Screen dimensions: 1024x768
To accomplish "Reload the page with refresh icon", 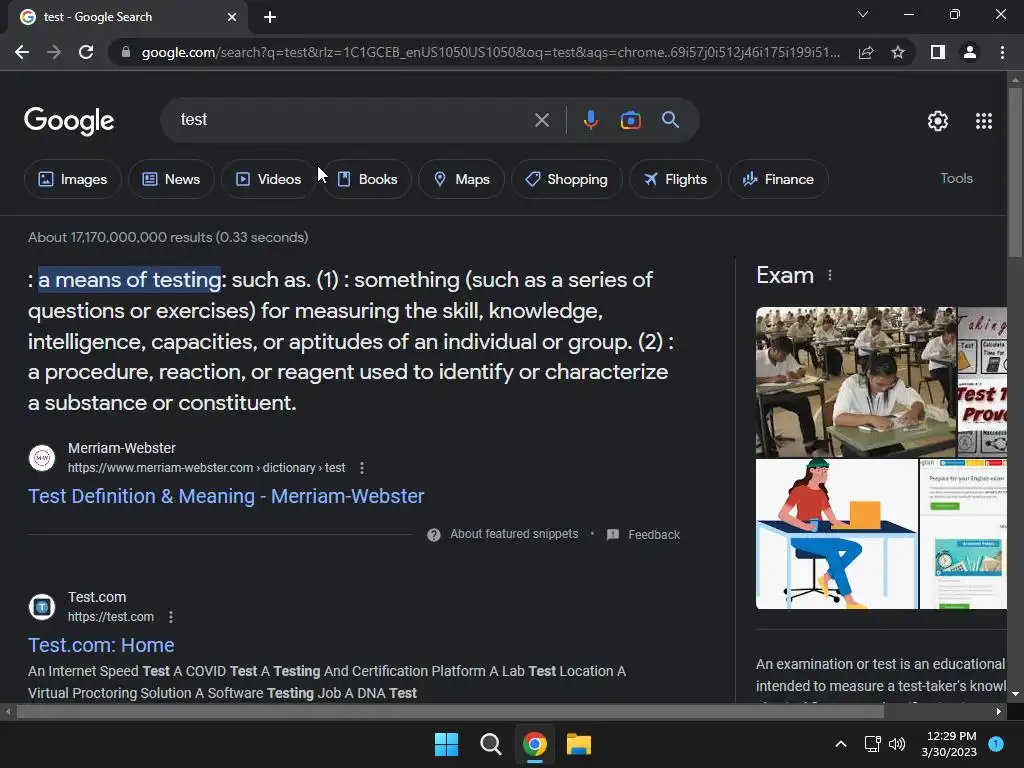I will 86,52.
